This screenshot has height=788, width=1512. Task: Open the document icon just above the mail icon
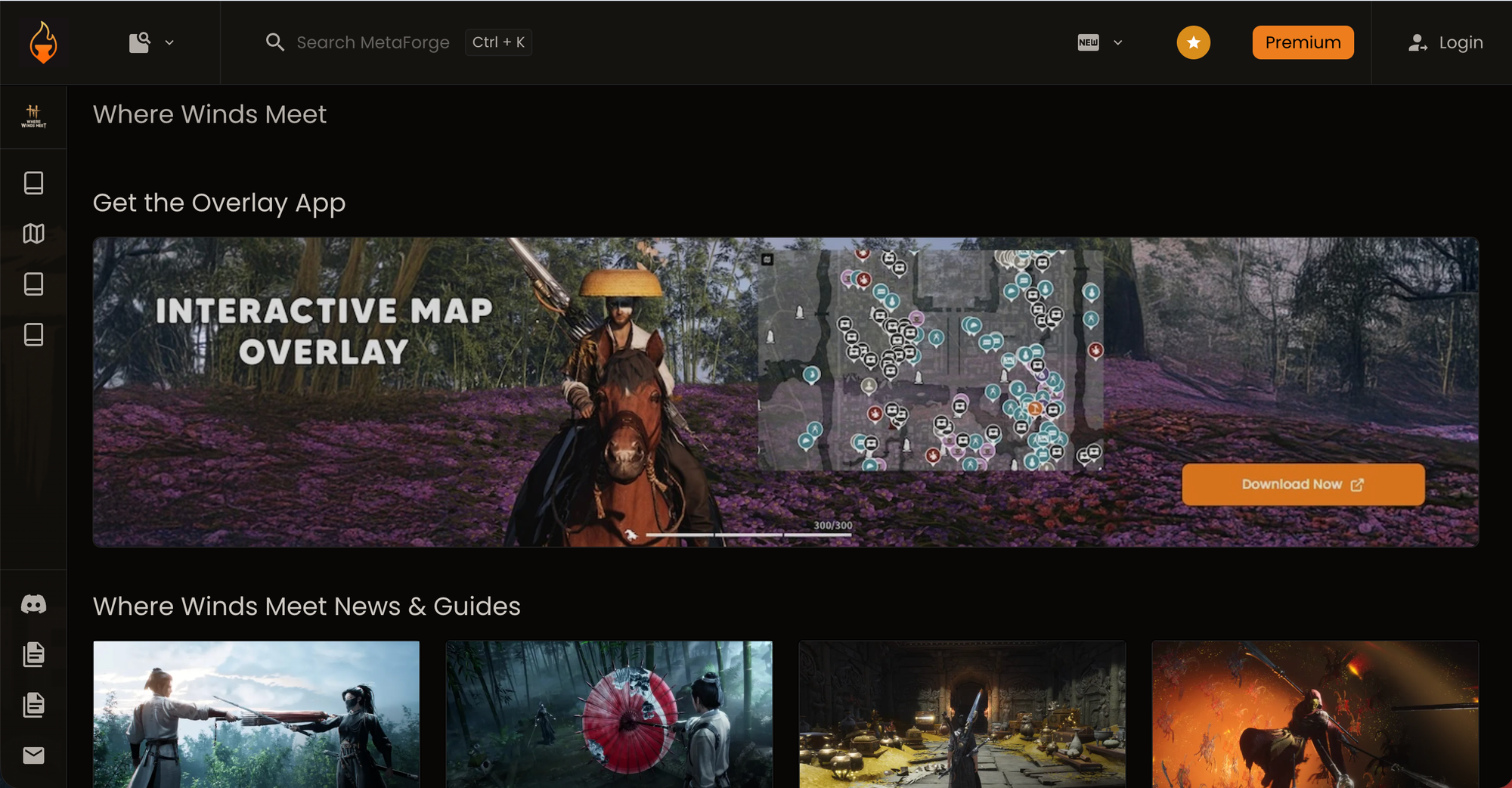33,705
